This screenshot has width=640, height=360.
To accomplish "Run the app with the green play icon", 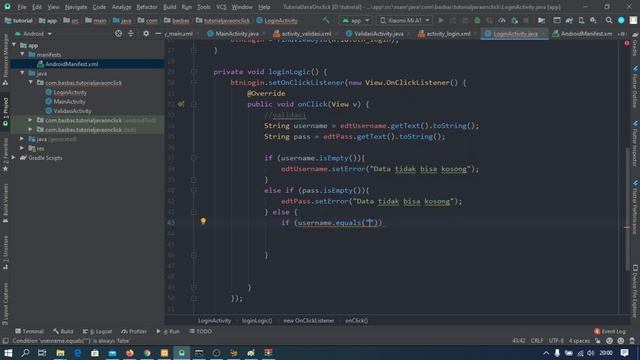I will [x=441, y=20].
